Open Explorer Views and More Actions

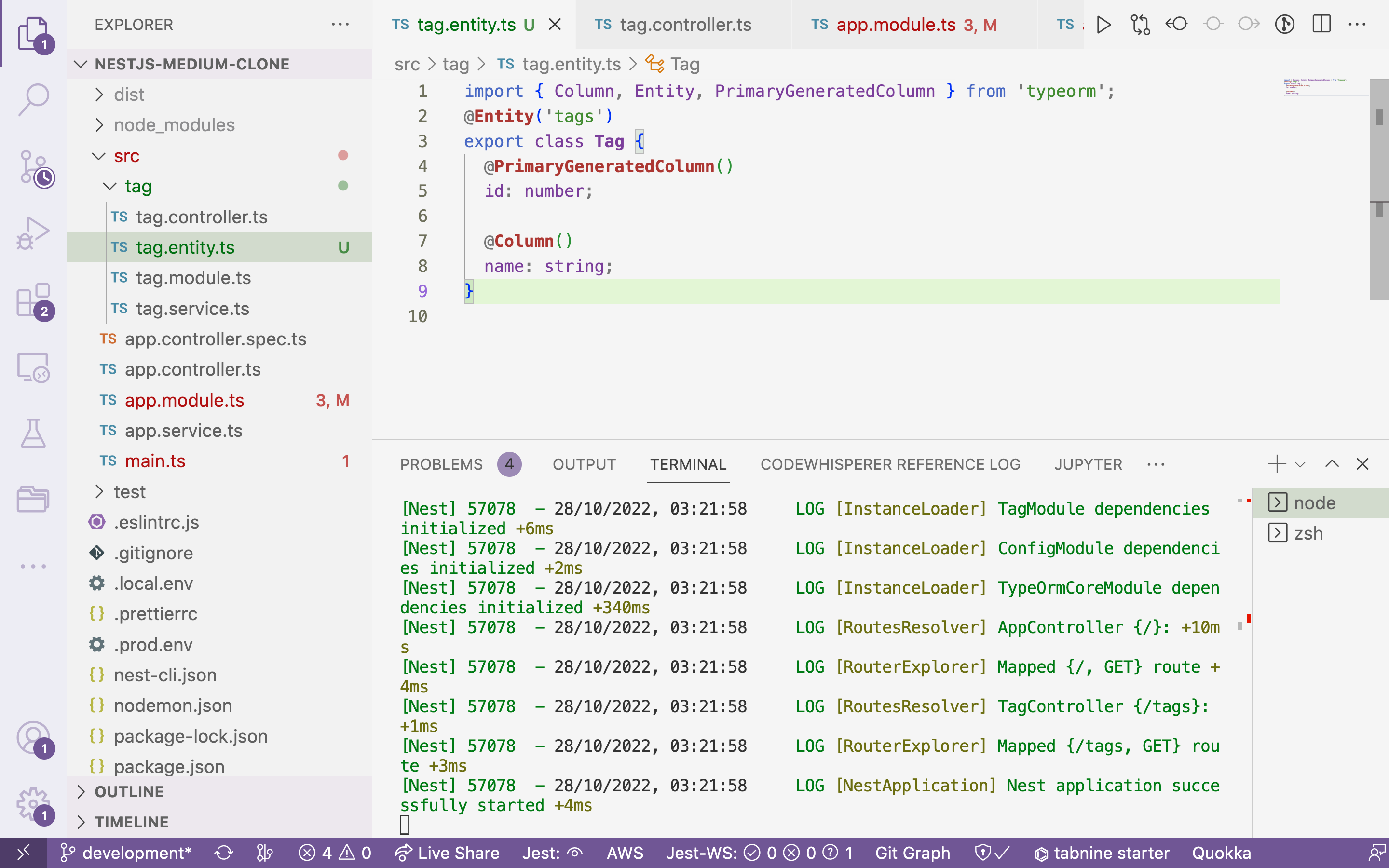tap(340, 24)
